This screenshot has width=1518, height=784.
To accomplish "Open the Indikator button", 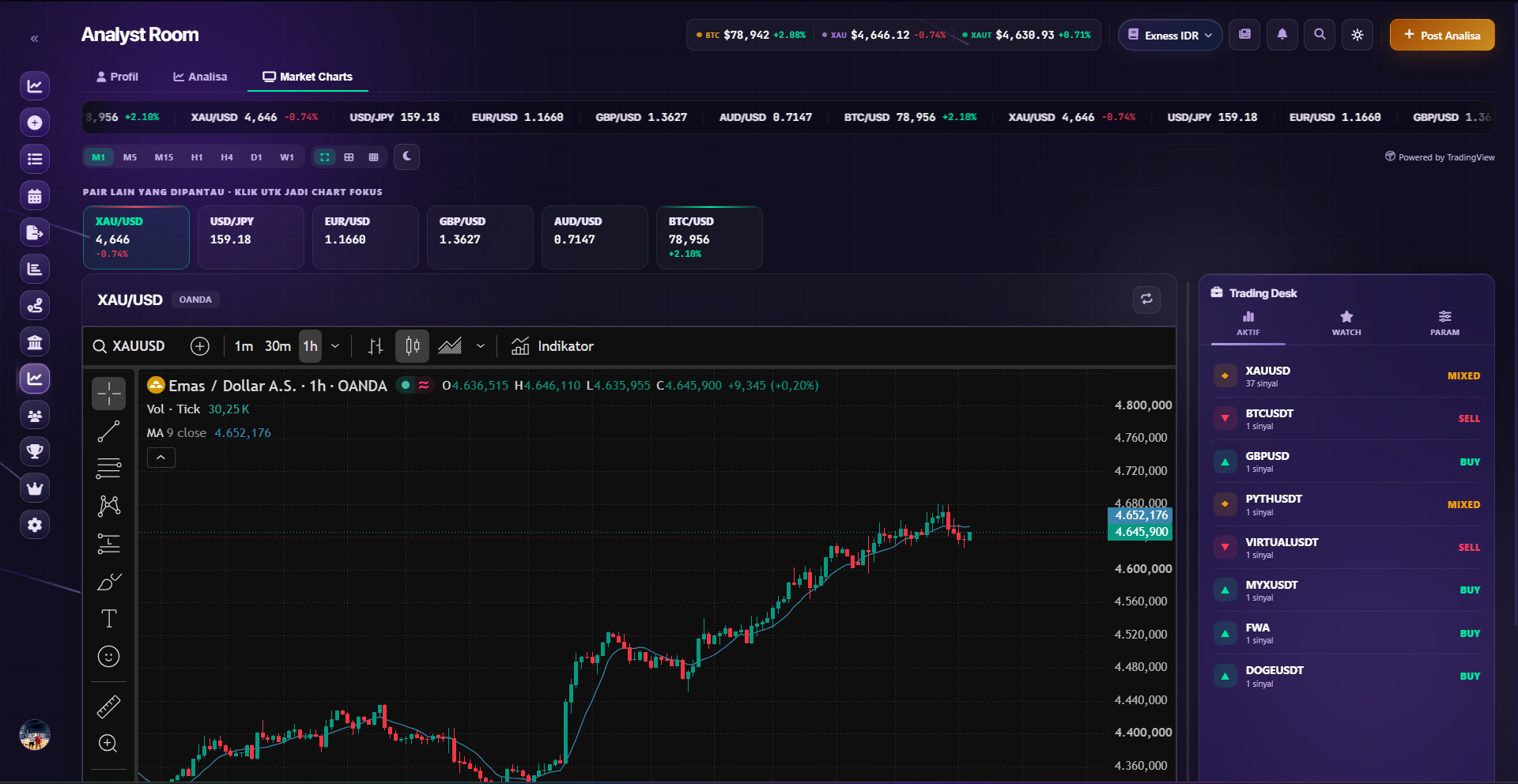I will tap(553, 346).
